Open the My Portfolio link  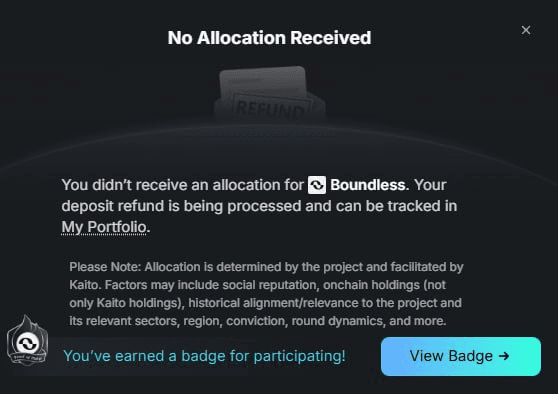point(104,227)
